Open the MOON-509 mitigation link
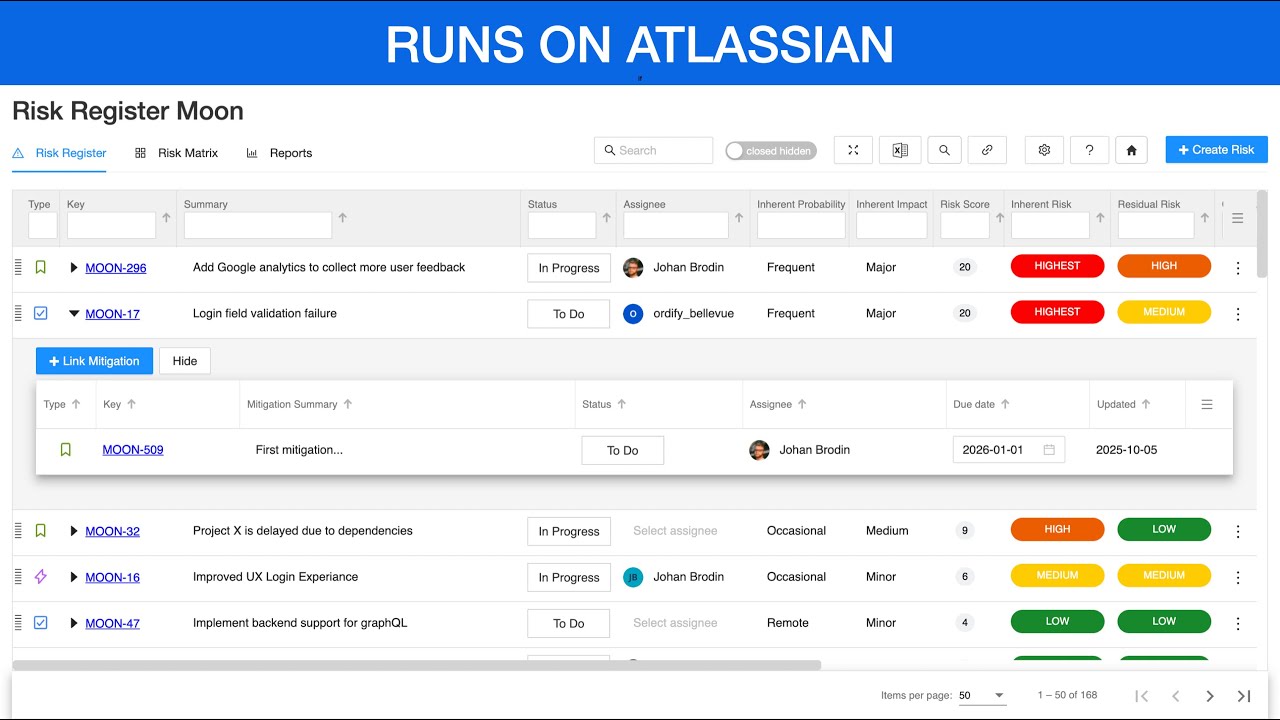The image size is (1280, 720). (133, 450)
